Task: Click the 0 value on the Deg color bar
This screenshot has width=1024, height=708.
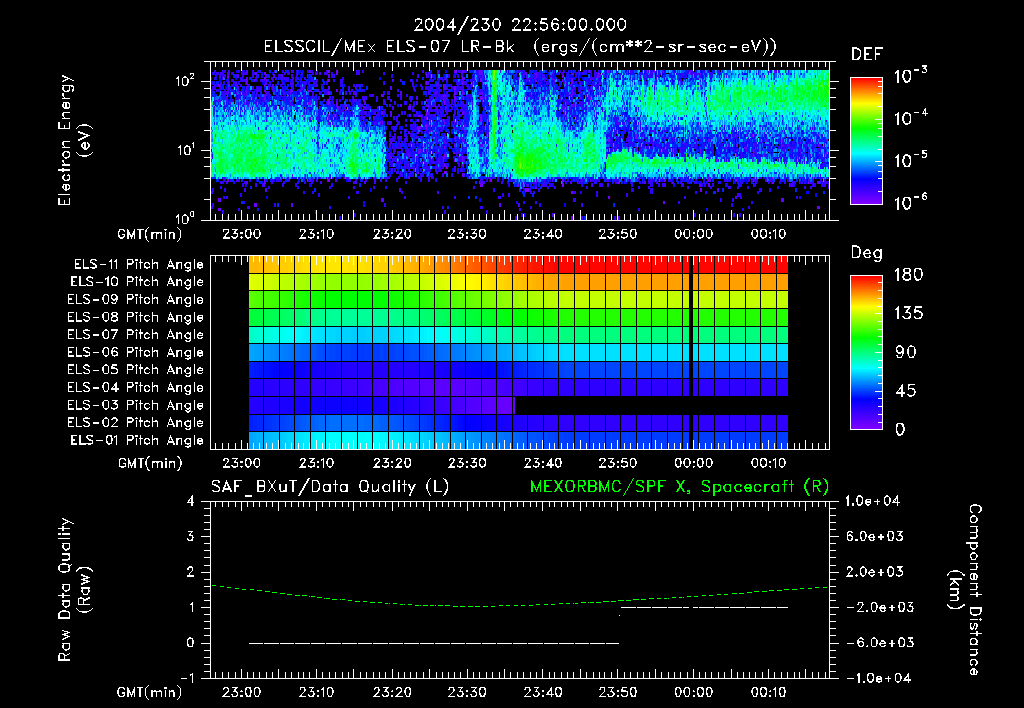Action: pos(900,429)
